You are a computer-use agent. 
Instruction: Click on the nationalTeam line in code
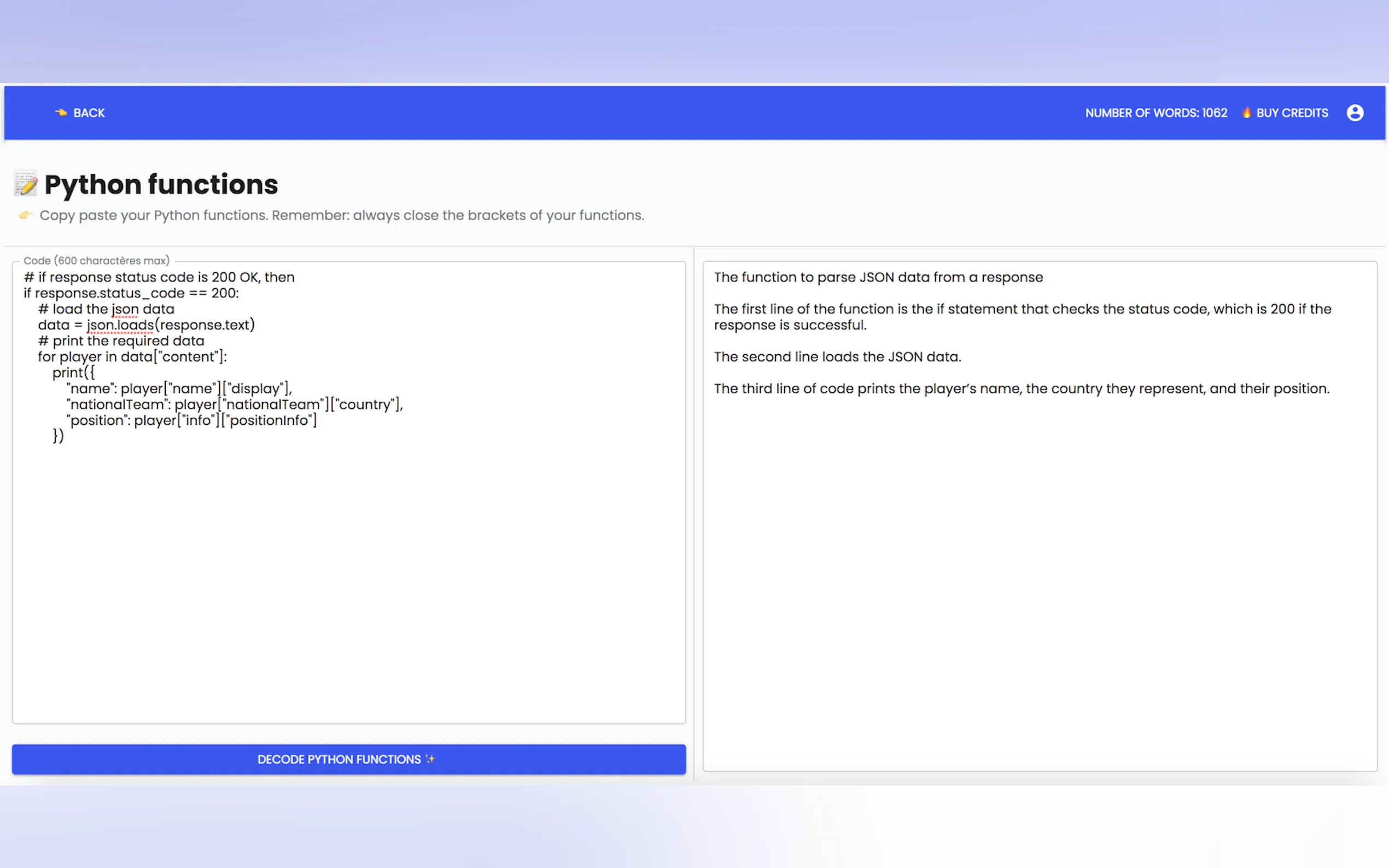(234, 404)
